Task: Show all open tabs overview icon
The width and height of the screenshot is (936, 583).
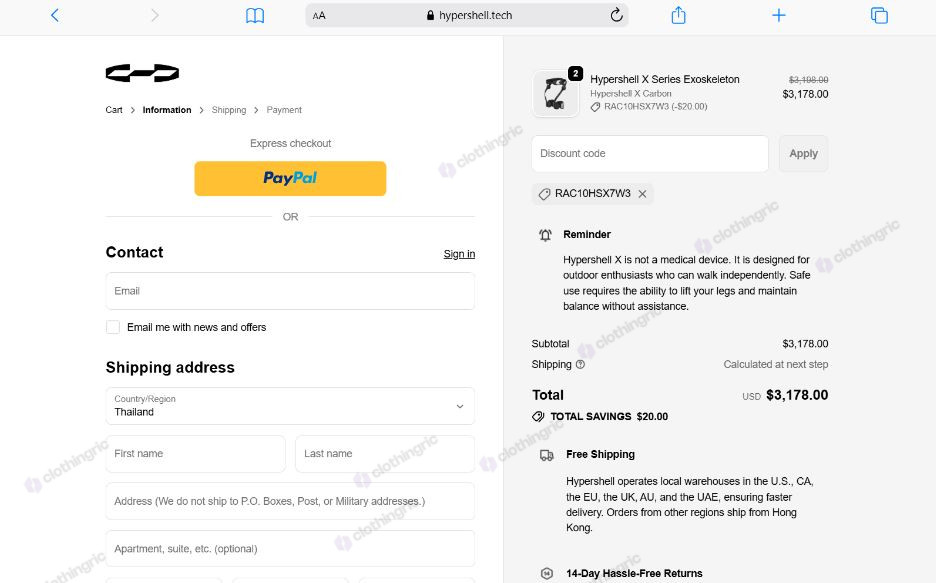Action: coord(879,16)
